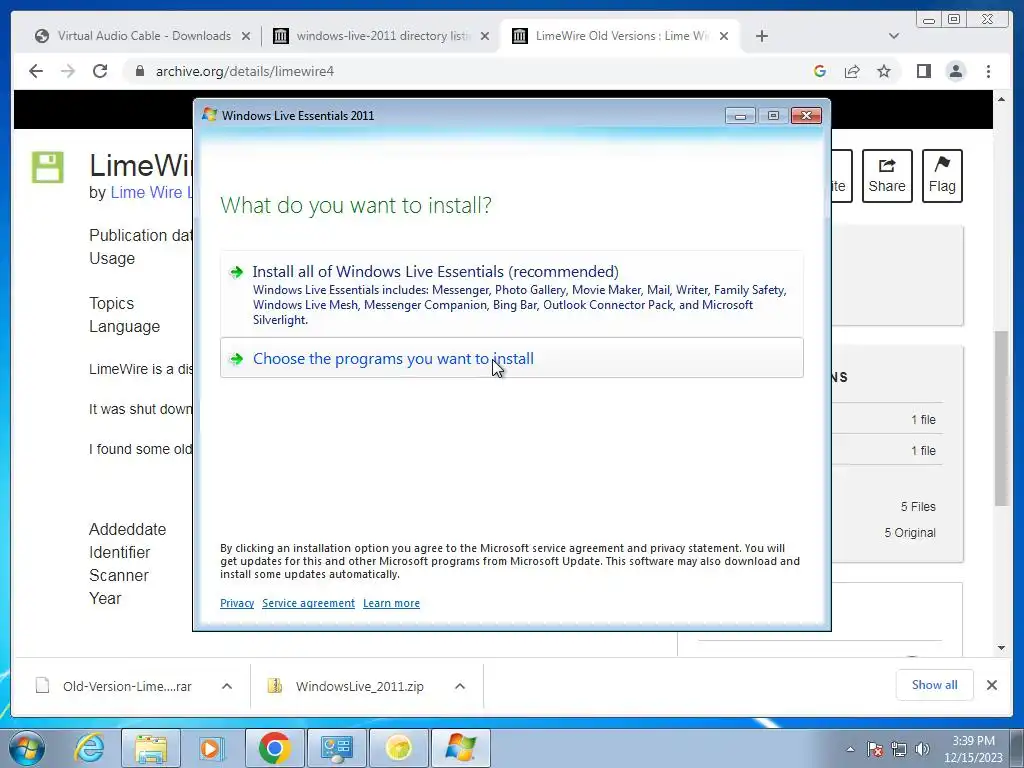Launch Internet Explorer from taskbar
This screenshot has height=768, width=1024.
(89, 748)
